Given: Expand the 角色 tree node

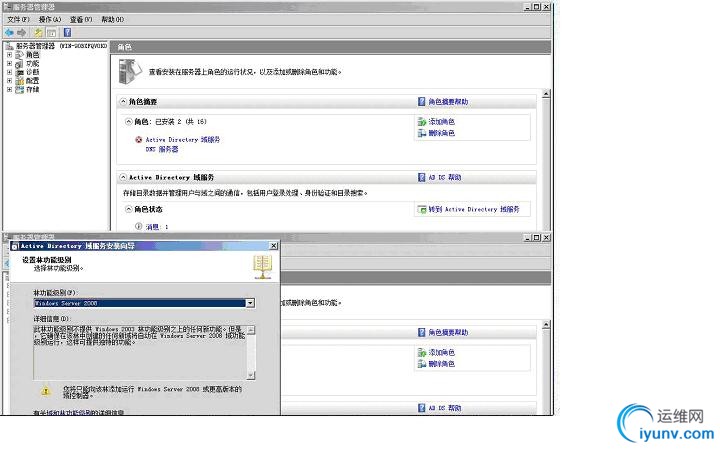Looking at the screenshot, I should pyautogui.click(x=9, y=55).
